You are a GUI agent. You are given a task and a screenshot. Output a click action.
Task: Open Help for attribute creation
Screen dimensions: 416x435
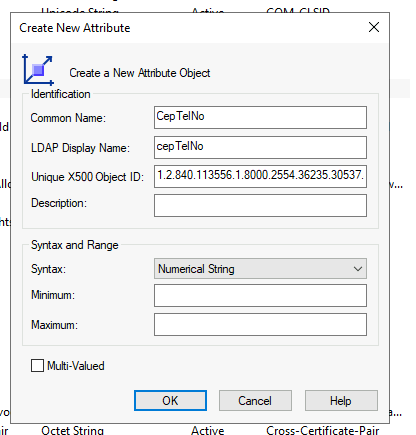[x=341, y=401]
